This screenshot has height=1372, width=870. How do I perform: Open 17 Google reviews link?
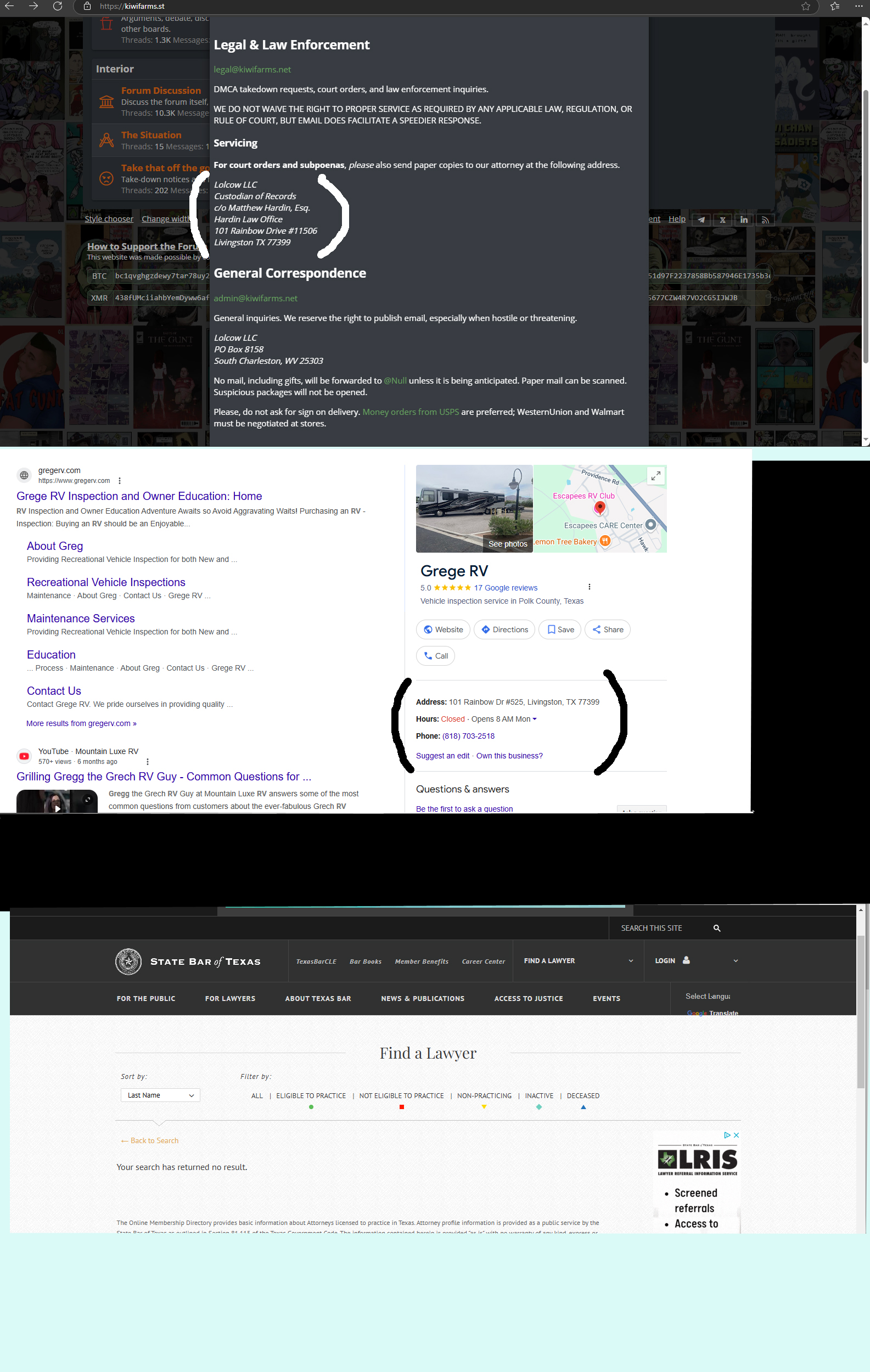[x=506, y=587]
